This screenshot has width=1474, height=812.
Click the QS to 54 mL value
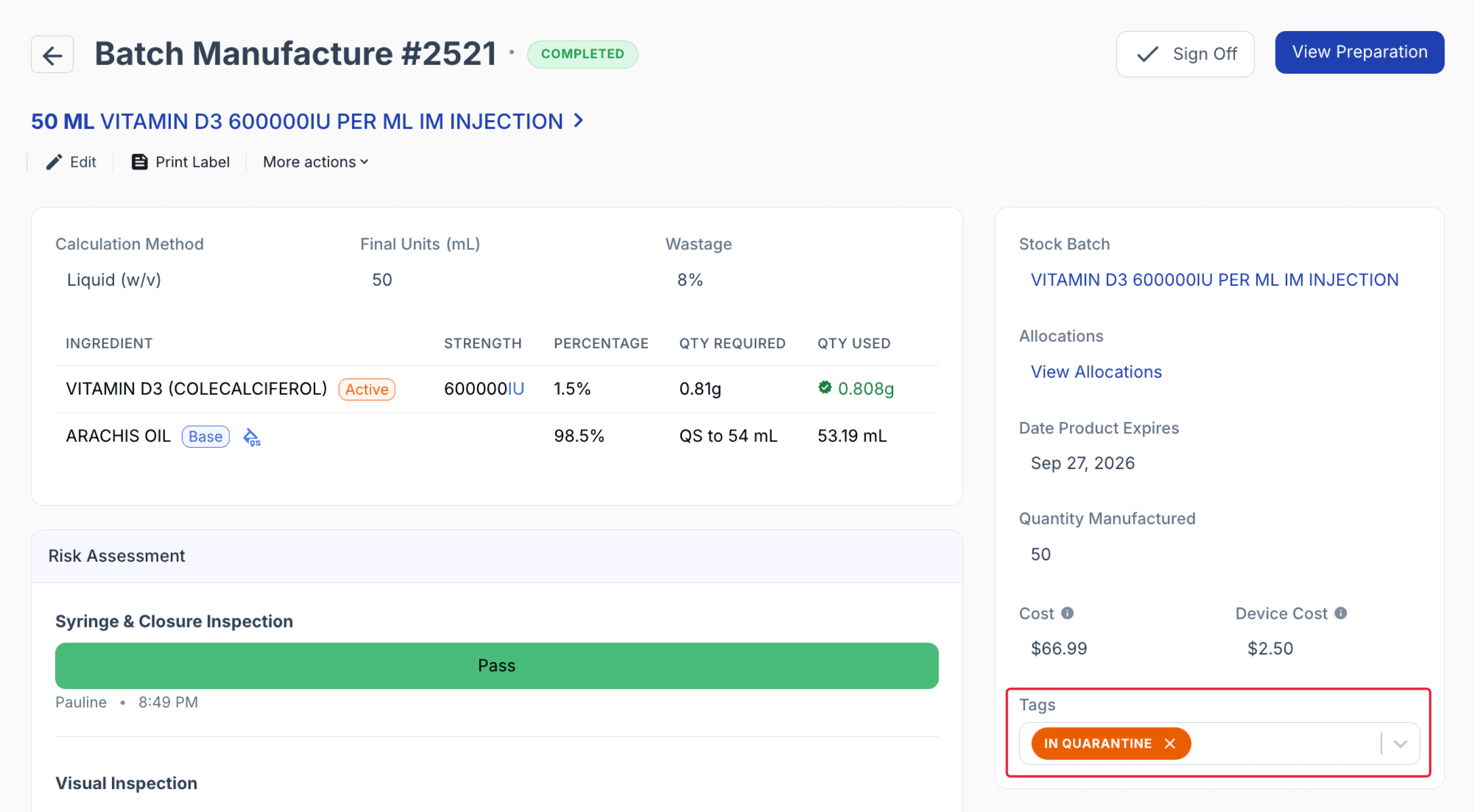pyautogui.click(x=728, y=437)
